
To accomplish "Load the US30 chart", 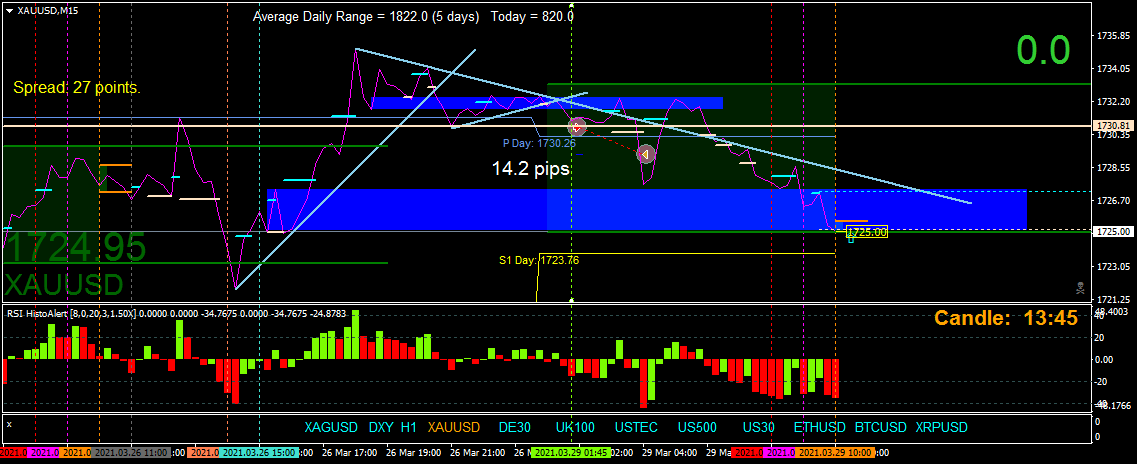I will (x=758, y=427).
